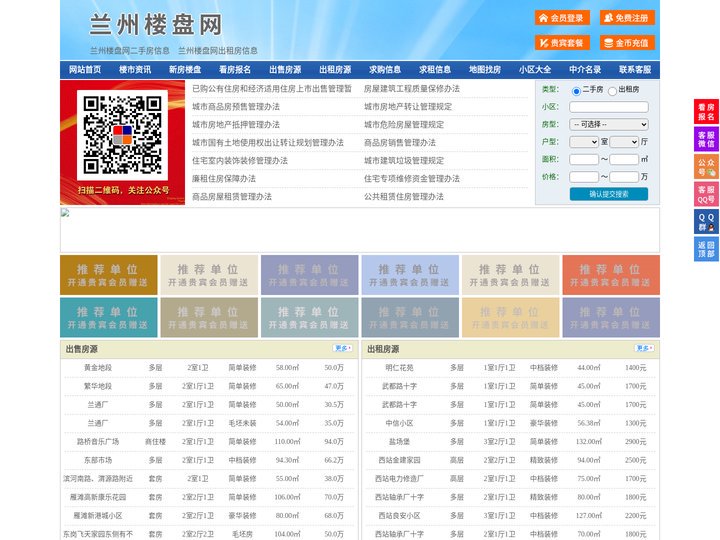Click the minimum 价格 input field
This screenshot has width=720, height=540.
click(584, 177)
